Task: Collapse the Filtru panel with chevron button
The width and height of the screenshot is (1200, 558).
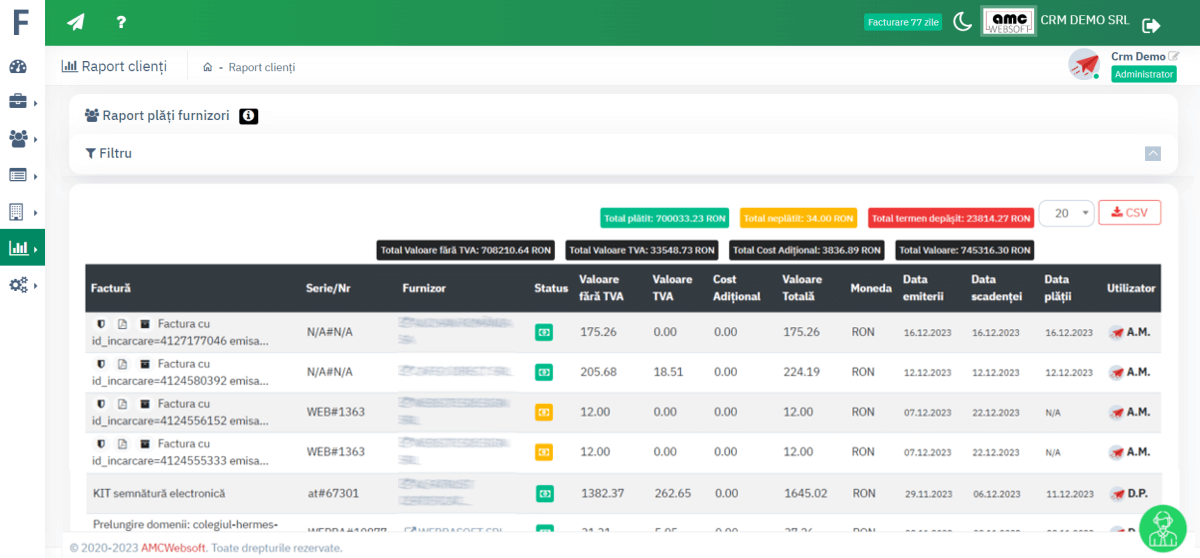Action: pos(1153,154)
